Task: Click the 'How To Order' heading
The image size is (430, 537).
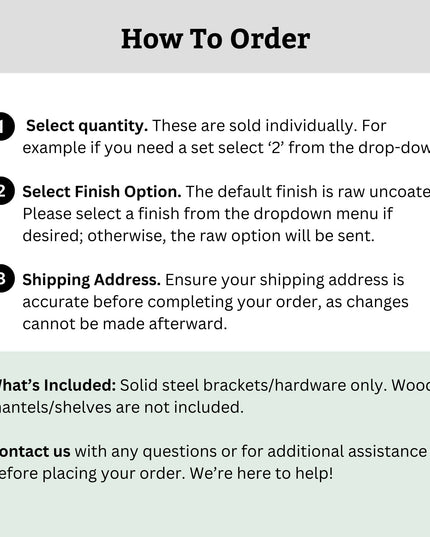Action: click(215, 39)
